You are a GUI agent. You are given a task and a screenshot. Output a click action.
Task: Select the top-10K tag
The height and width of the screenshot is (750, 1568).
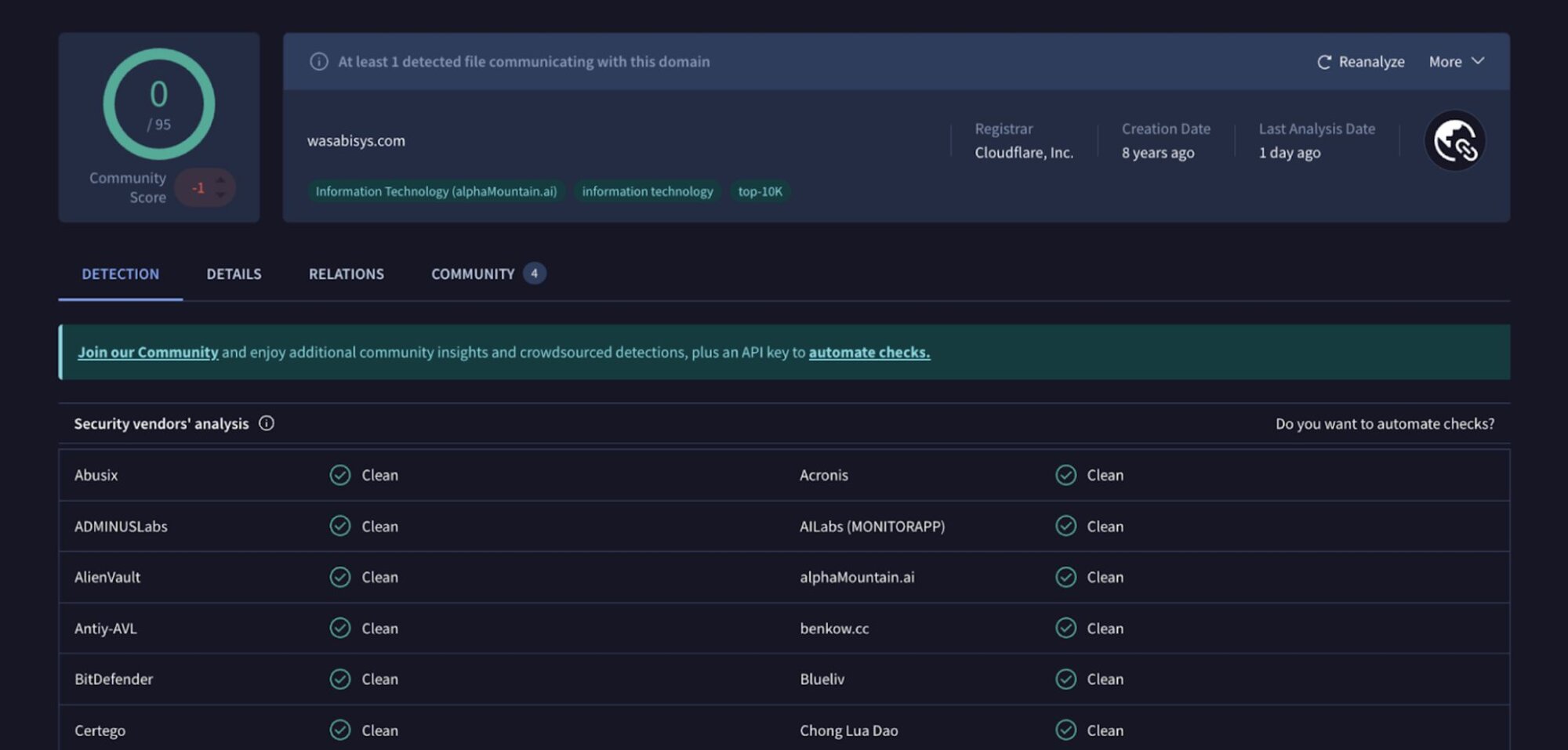click(x=760, y=191)
